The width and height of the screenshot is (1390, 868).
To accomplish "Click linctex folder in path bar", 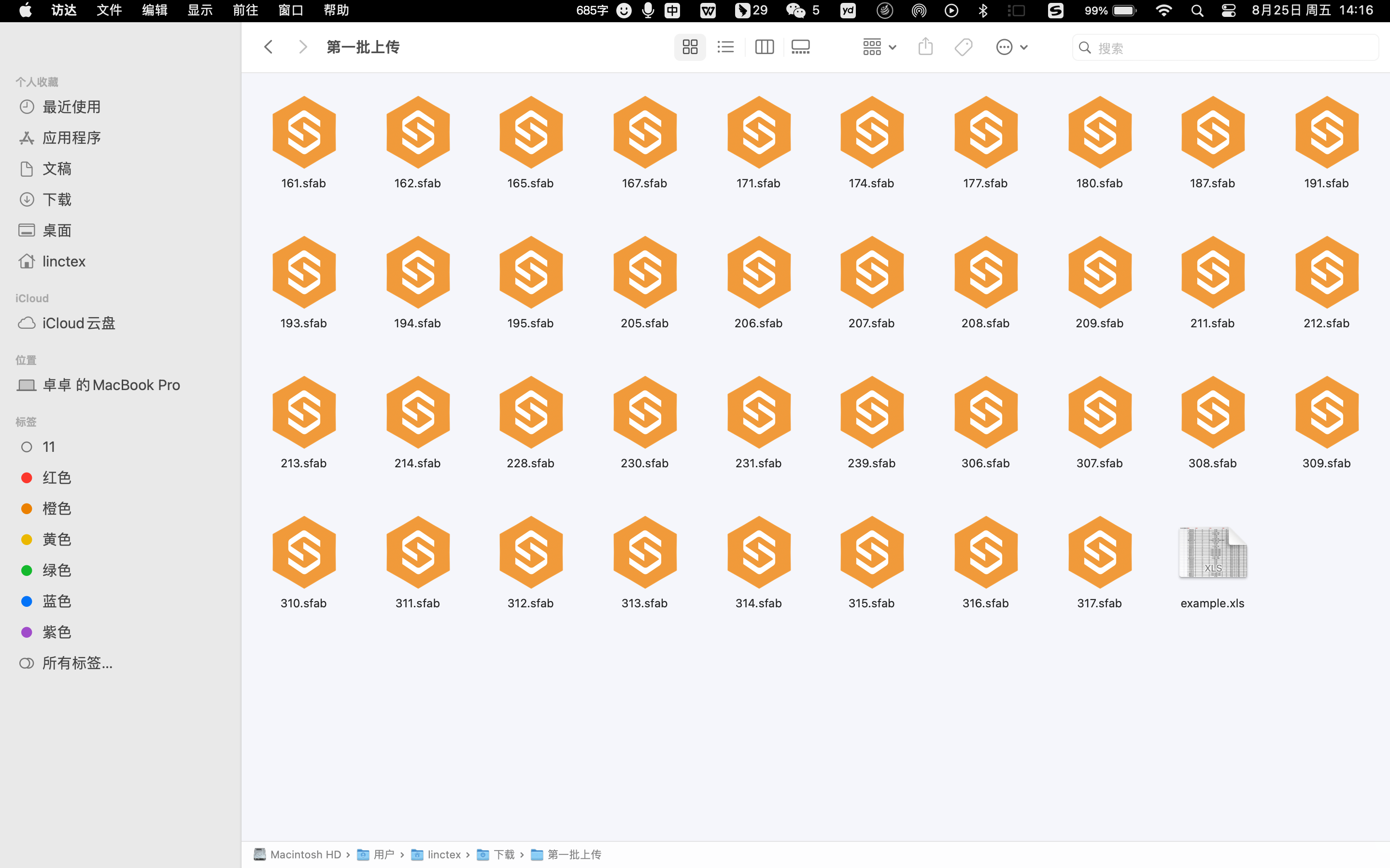I will pos(443,854).
